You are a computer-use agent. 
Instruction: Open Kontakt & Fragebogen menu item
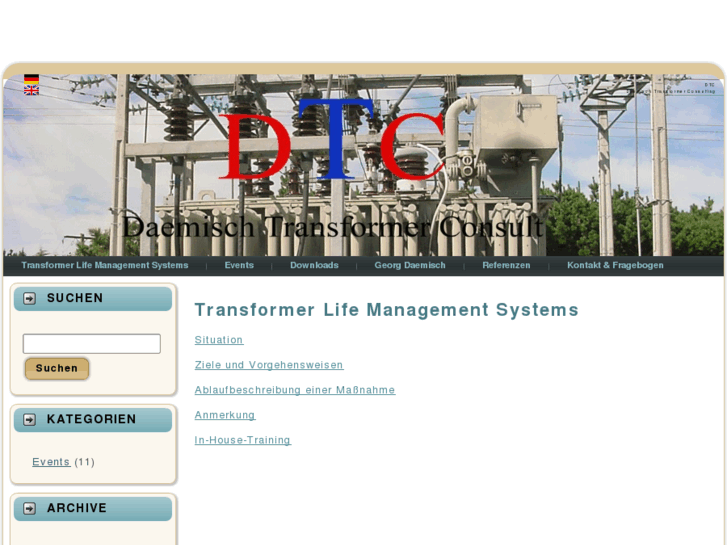pos(615,265)
